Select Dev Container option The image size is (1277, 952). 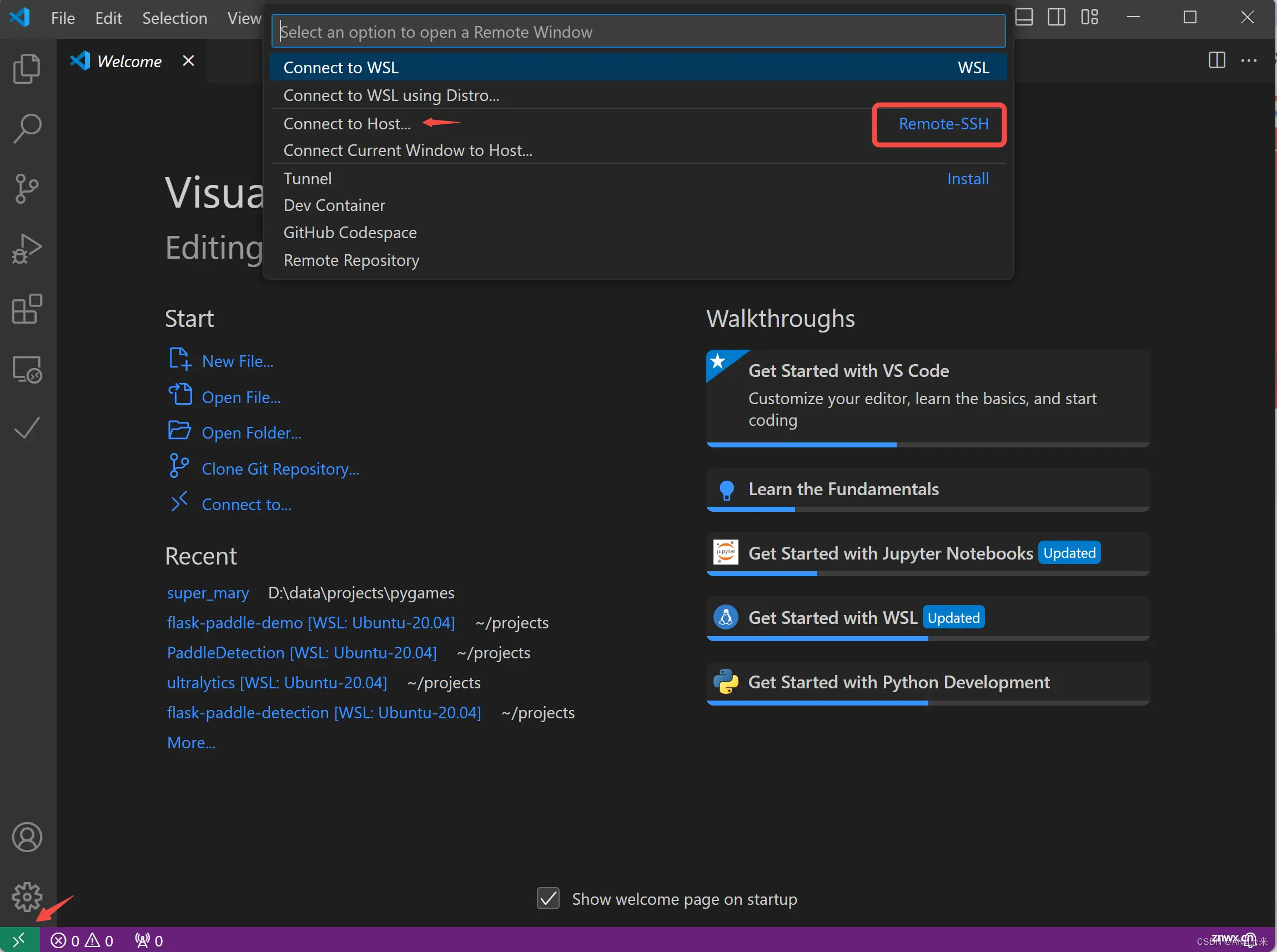(x=638, y=205)
